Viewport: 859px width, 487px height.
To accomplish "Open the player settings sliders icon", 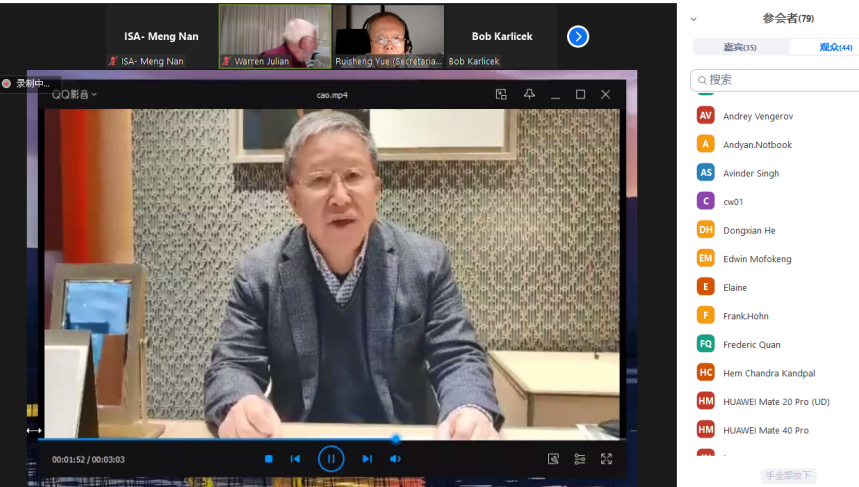I will coord(580,459).
